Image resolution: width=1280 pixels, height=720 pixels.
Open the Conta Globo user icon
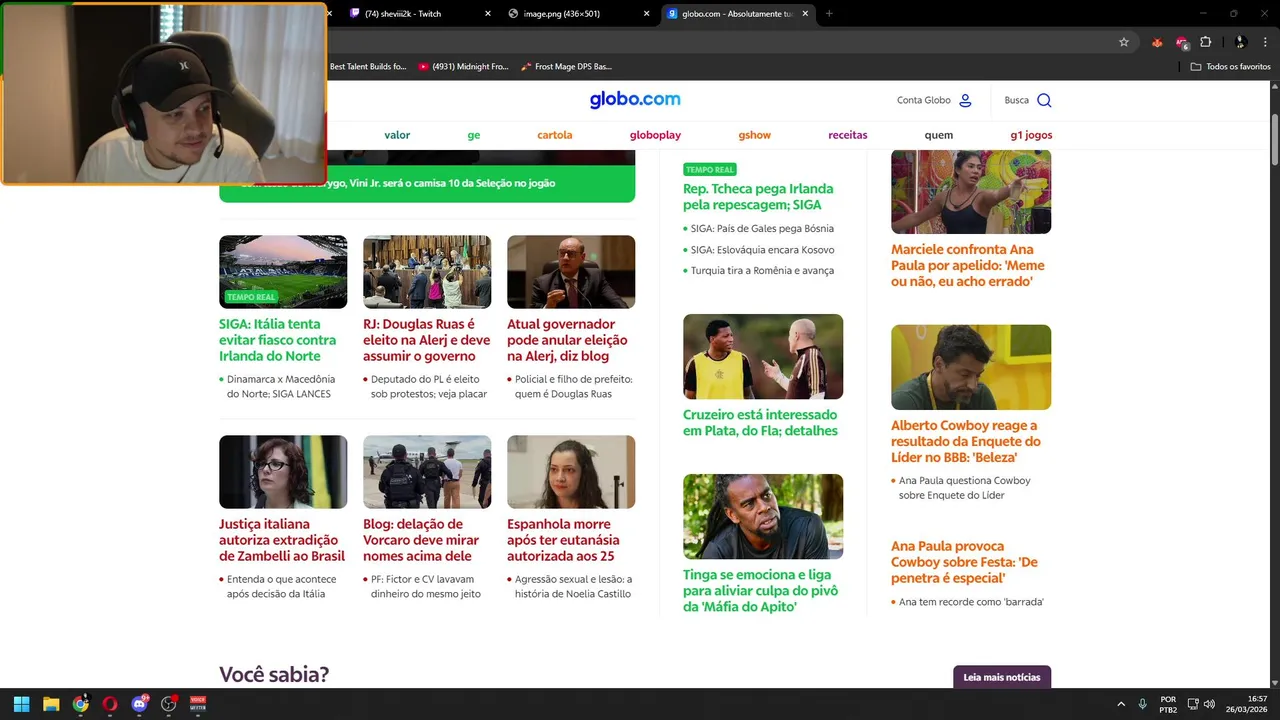coord(965,100)
